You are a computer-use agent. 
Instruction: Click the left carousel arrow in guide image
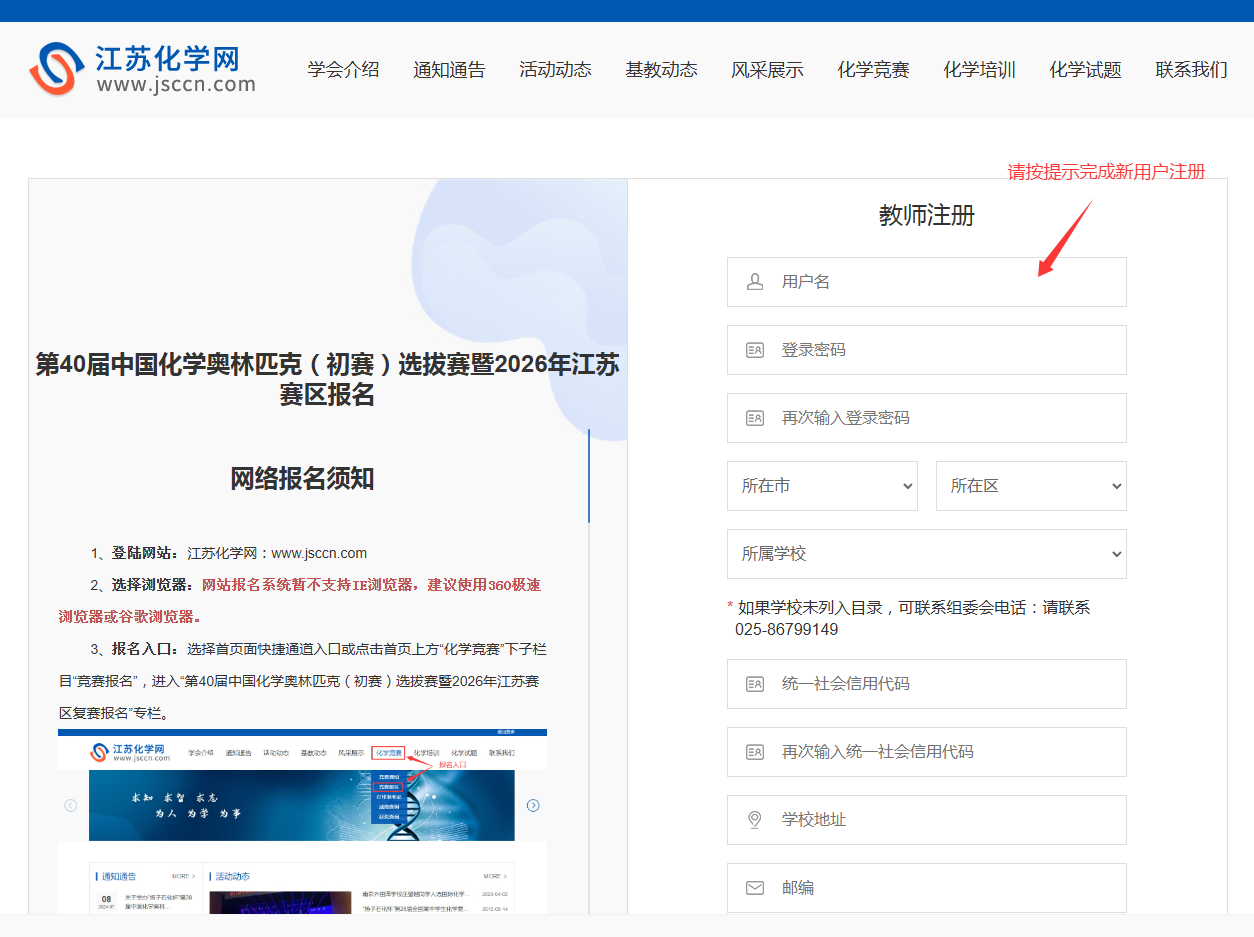70,805
